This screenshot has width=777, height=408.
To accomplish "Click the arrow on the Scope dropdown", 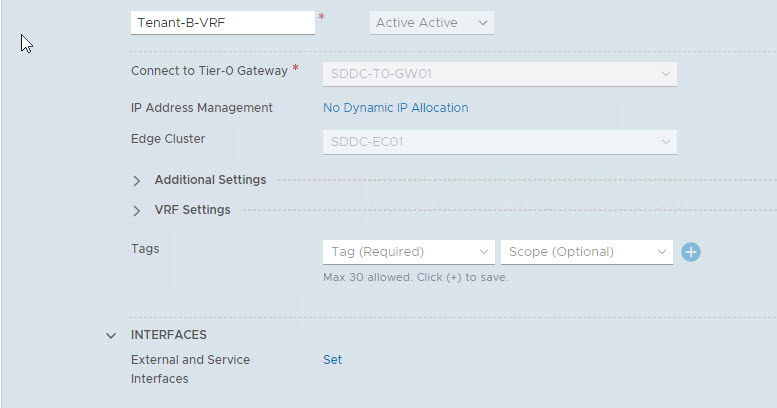I will click(662, 252).
